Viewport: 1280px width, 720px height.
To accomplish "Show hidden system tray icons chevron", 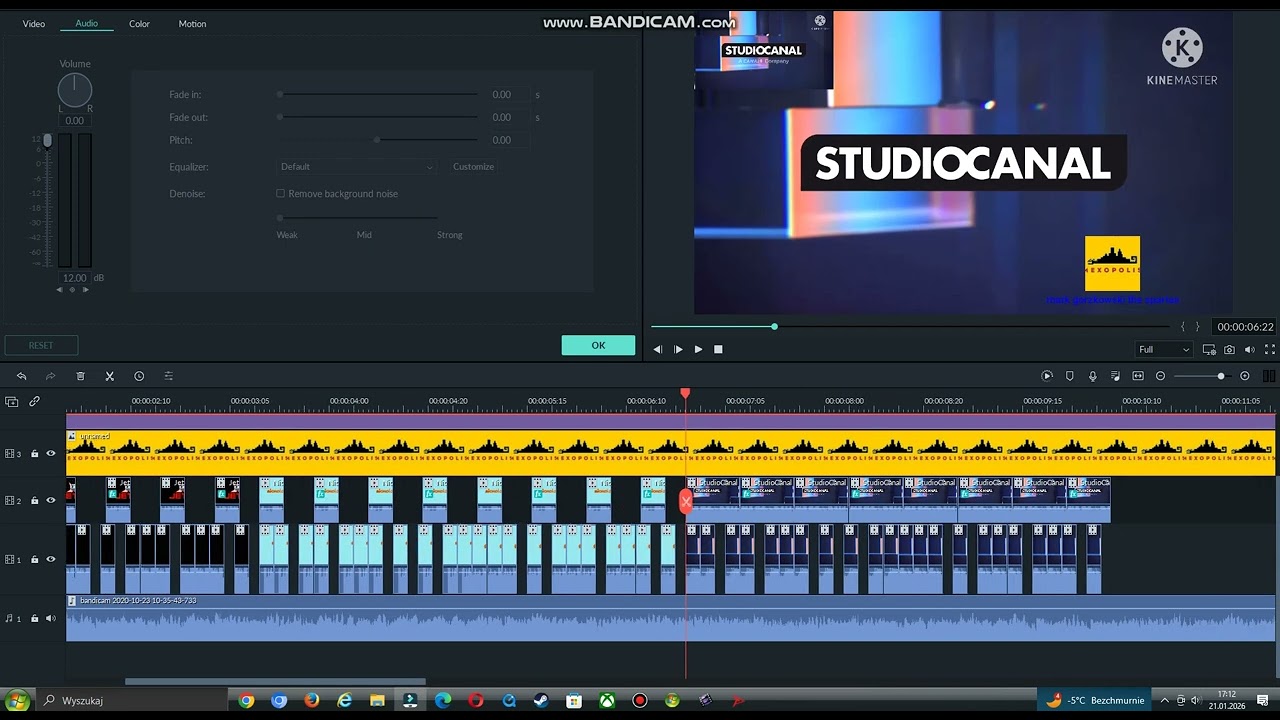I will pos(1164,700).
